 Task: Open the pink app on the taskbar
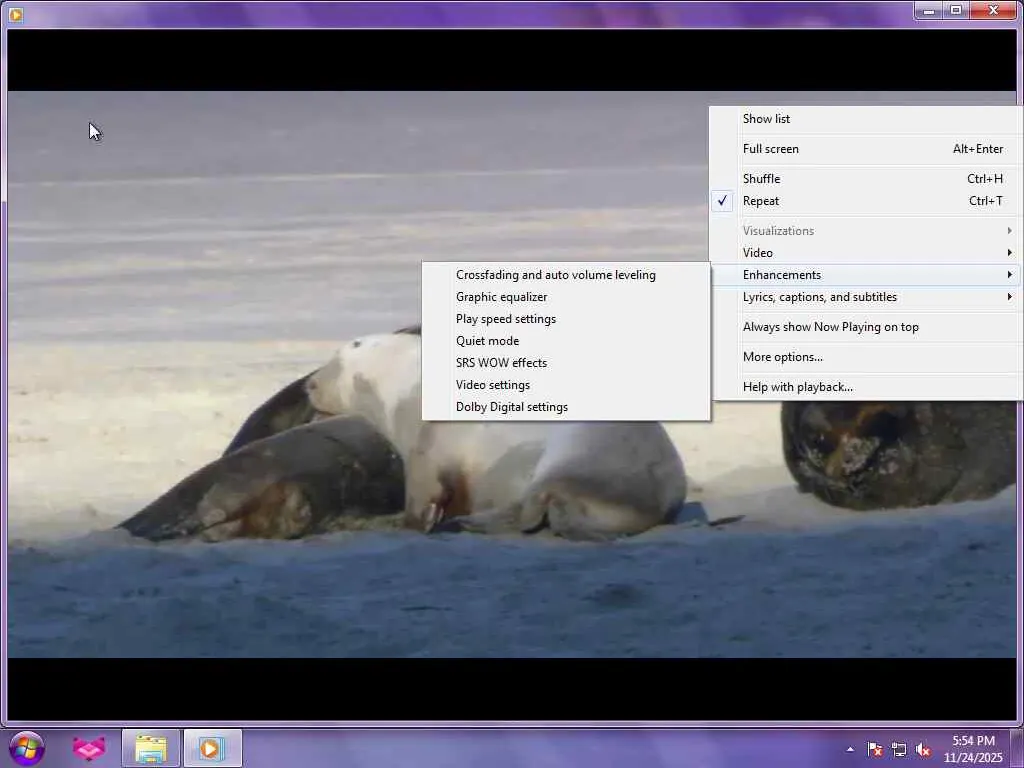pyautogui.click(x=89, y=748)
